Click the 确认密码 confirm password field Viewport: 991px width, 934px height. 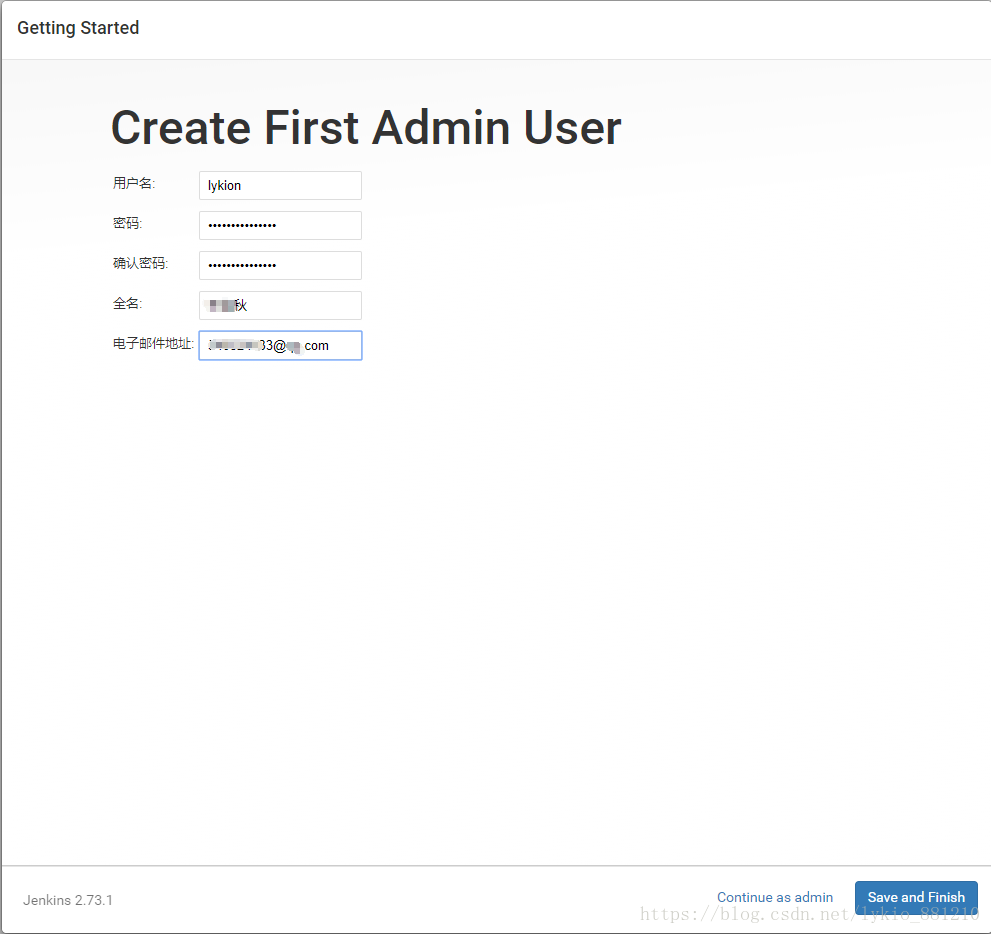(x=279, y=265)
